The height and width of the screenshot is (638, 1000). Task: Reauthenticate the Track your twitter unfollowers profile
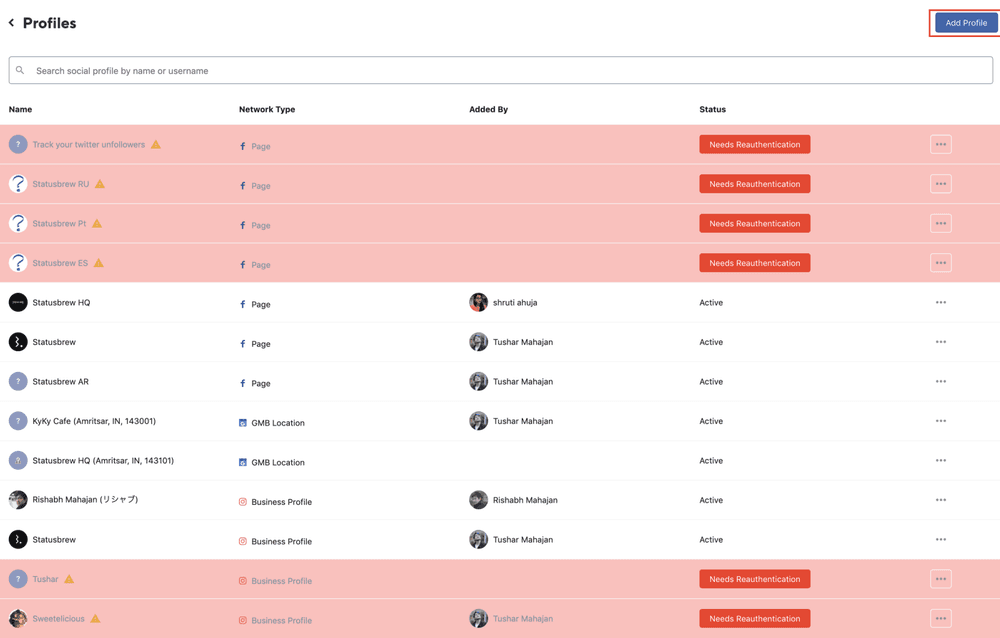point(754,145)
